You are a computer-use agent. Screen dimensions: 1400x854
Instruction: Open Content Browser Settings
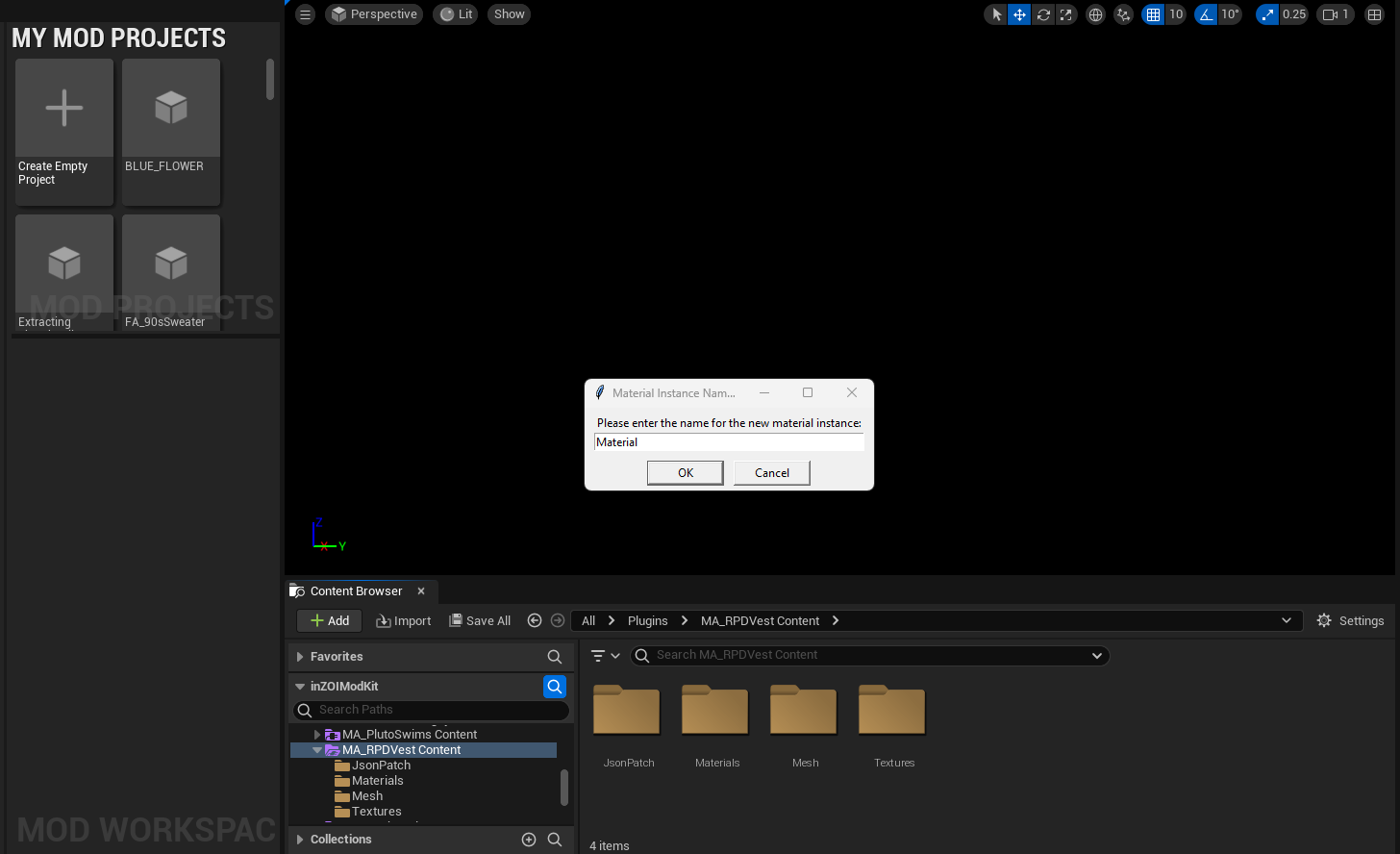[x=1350, y=620]
